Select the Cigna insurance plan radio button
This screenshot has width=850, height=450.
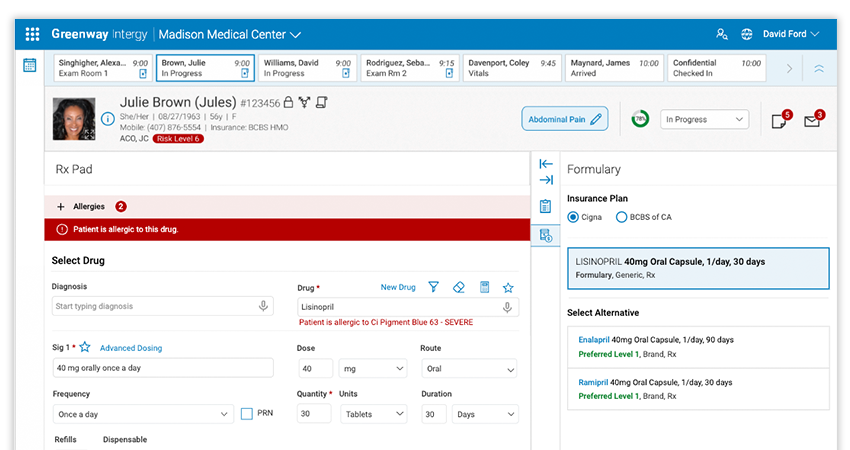pyautogui.click(x=573, y=217)
